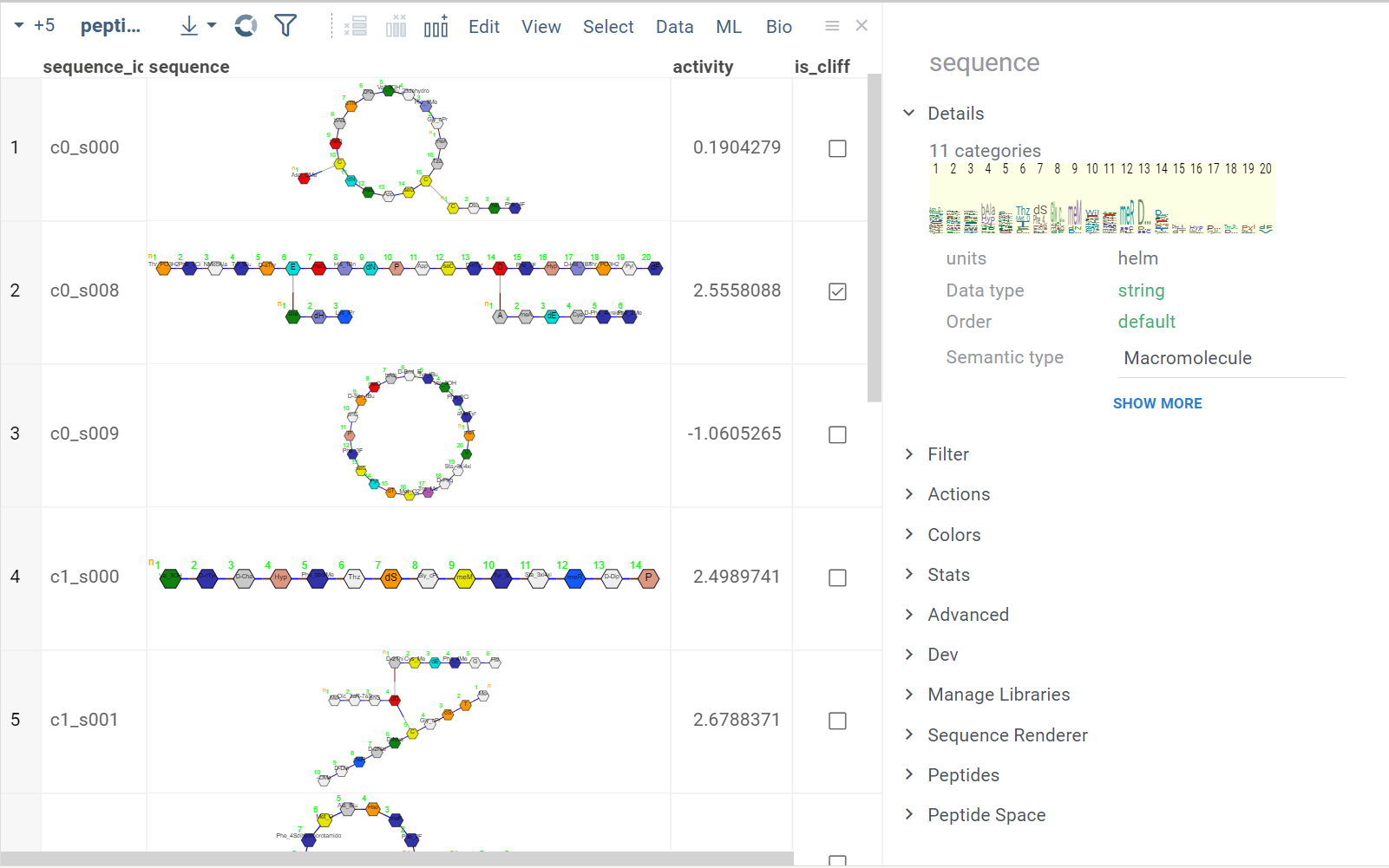The image size is (1389, 868).
Task: Click the green 'default' Order value
Action: (1146, 322)
